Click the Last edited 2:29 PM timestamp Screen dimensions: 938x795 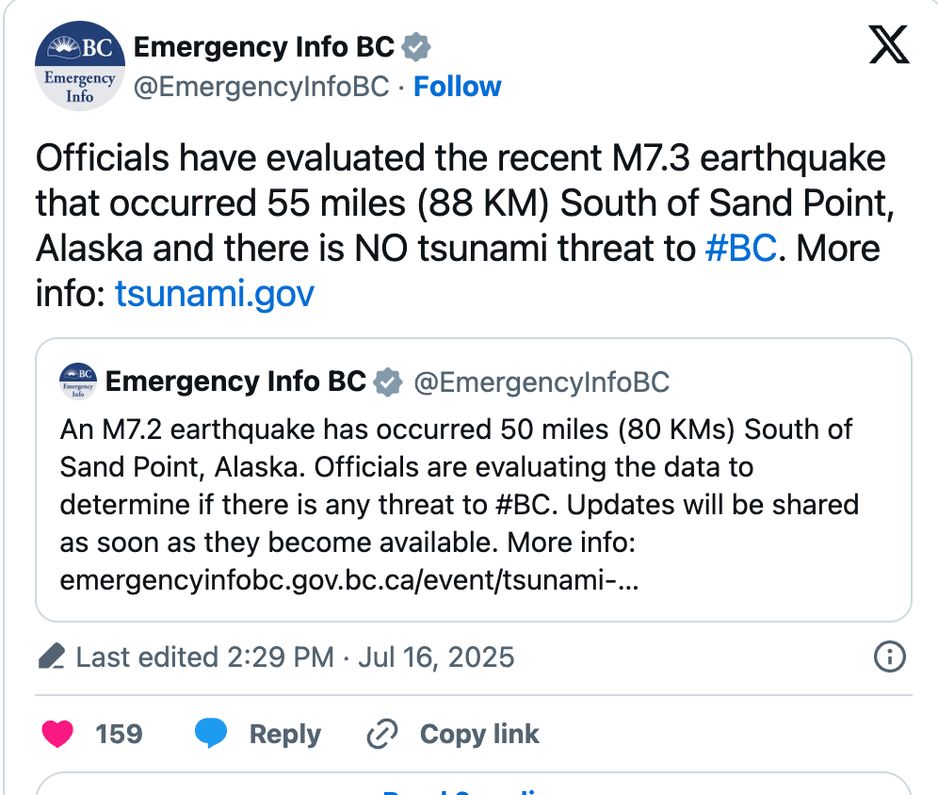click(295, 657)
